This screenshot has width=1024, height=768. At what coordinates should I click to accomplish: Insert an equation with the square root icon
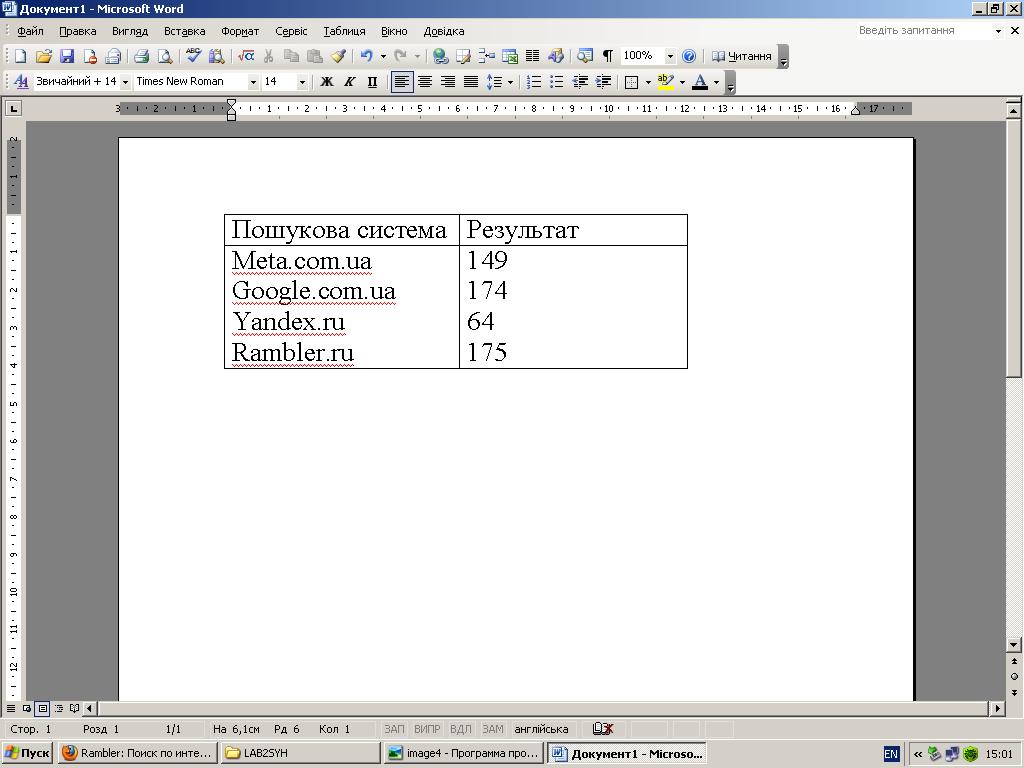(x=246, y=56)
